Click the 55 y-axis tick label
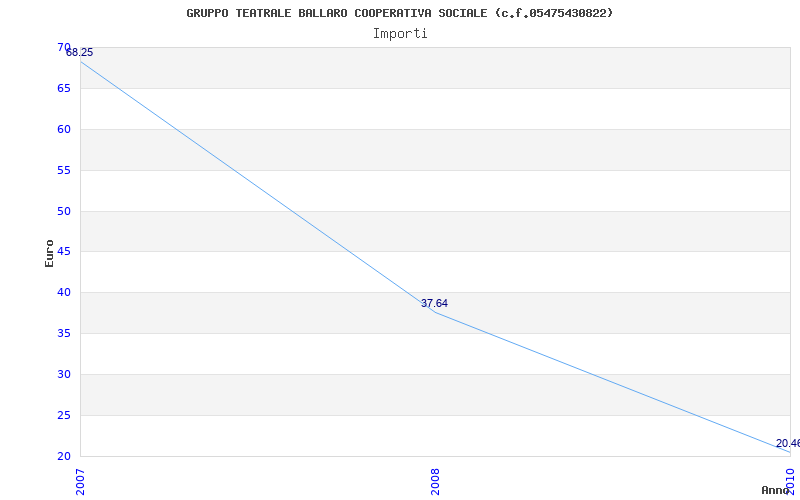800x500 pixels. (x=64, y=170)
